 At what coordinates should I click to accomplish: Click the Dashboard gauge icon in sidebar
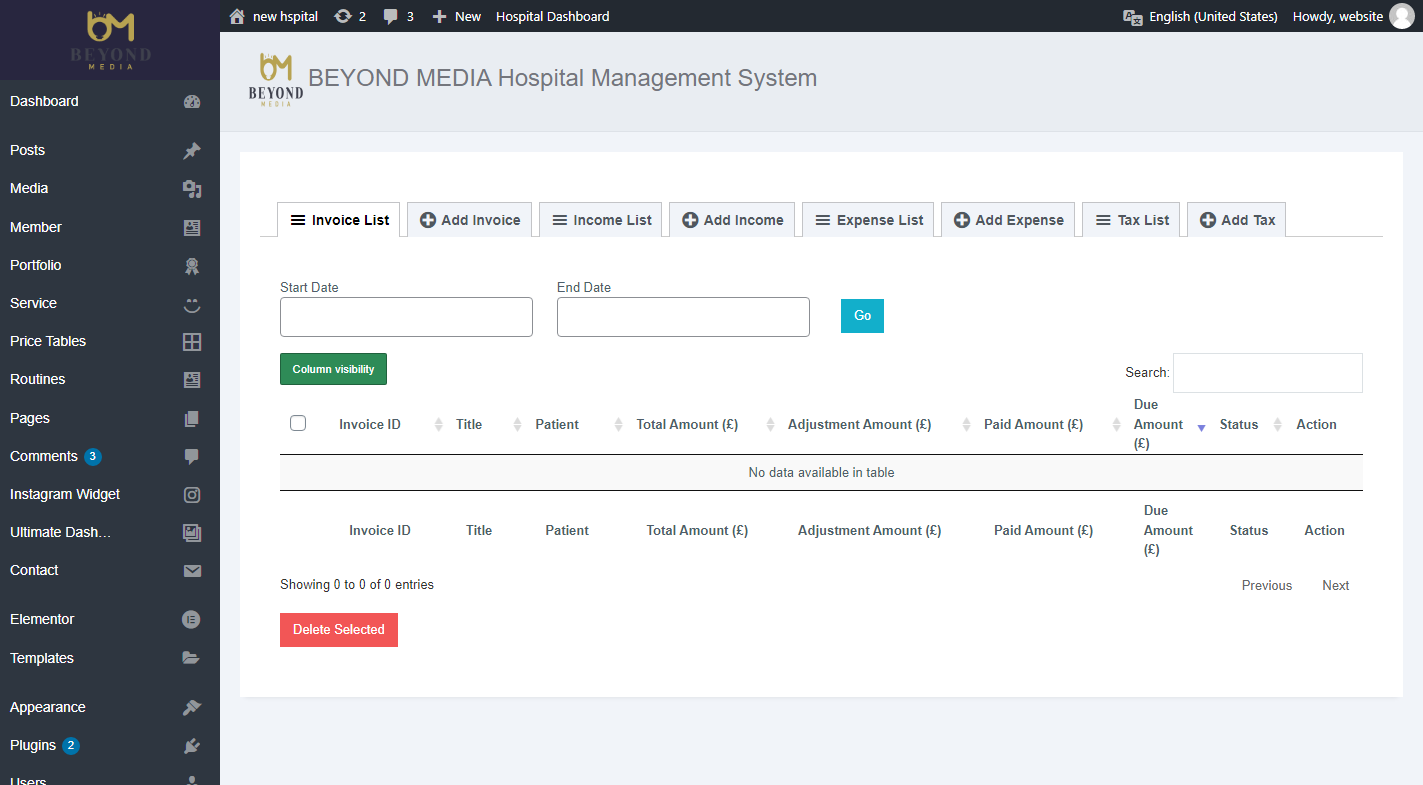[192, 102]
